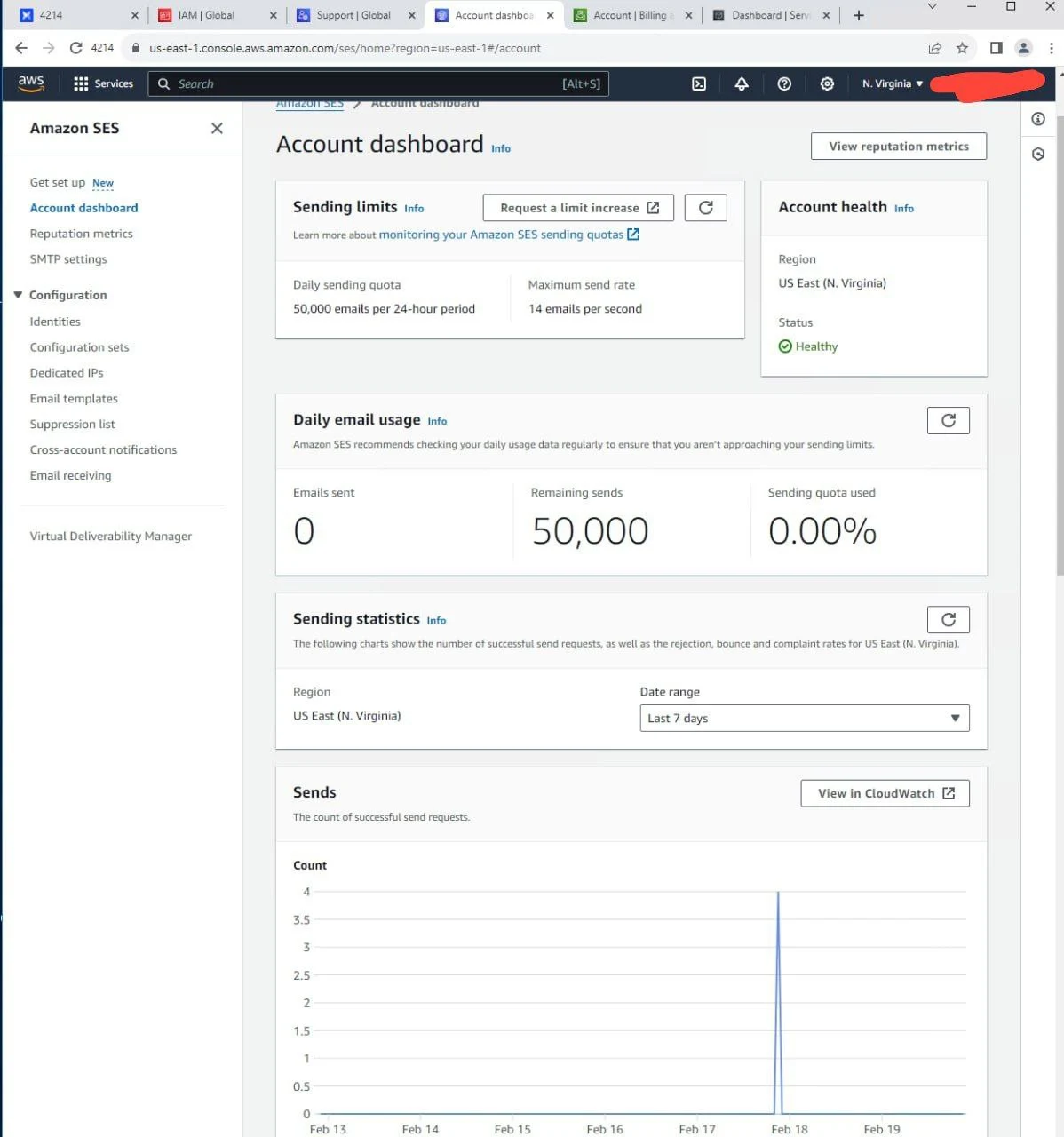This screenshot has height=1137, width=1064.
Task: Open SMTP settings in the sidebar
Action: (x=68, y=259)
